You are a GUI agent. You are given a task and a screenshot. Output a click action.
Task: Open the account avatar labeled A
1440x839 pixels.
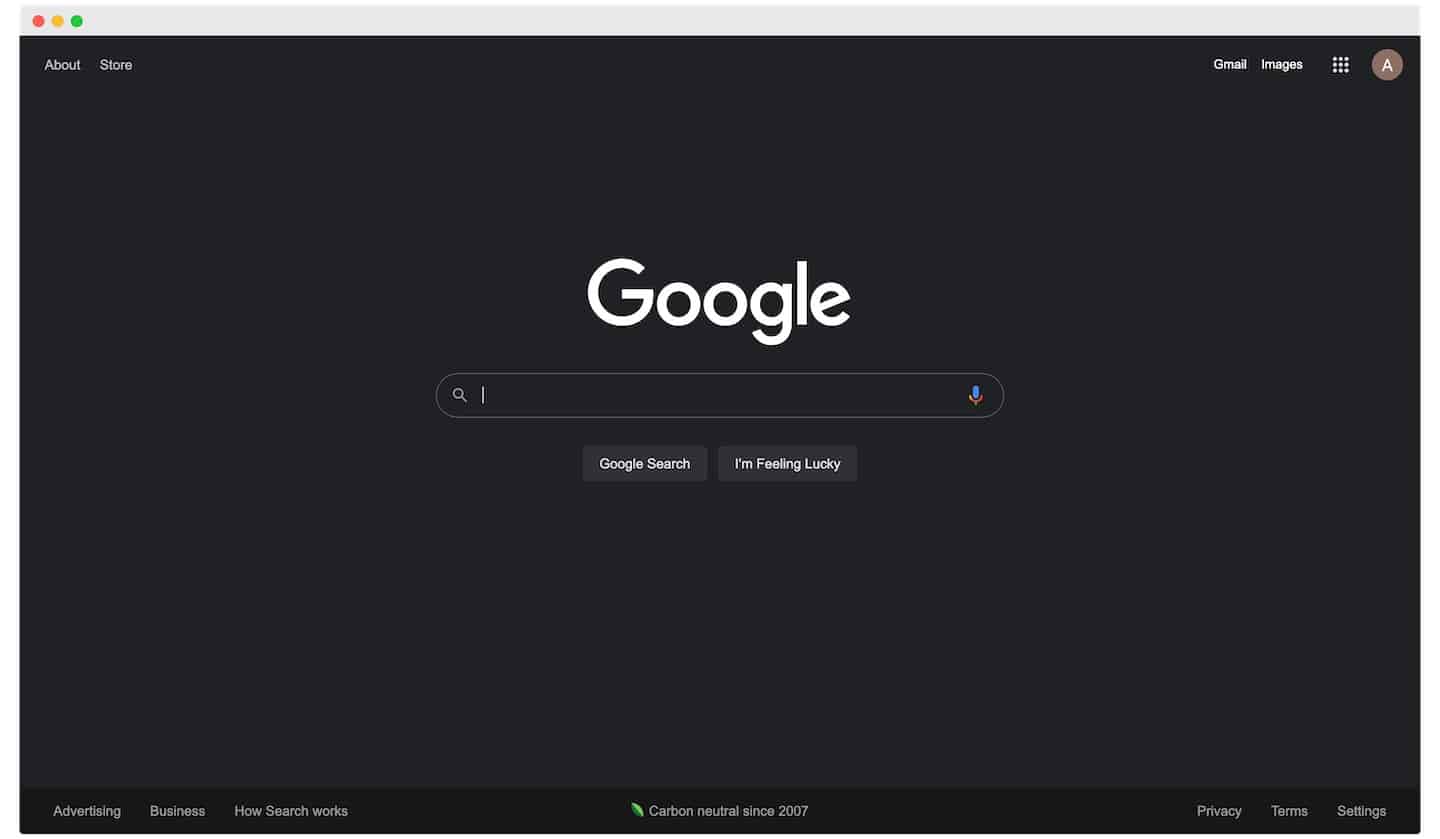tap(1387, 65)
